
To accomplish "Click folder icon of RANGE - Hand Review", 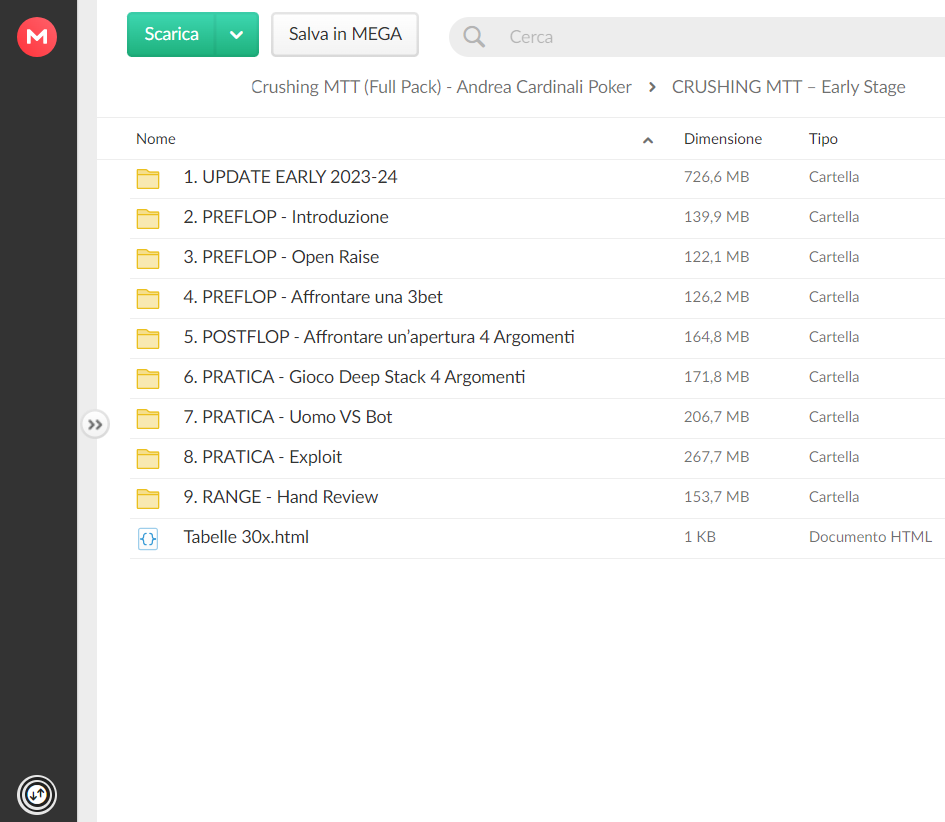I will point(148,498).
